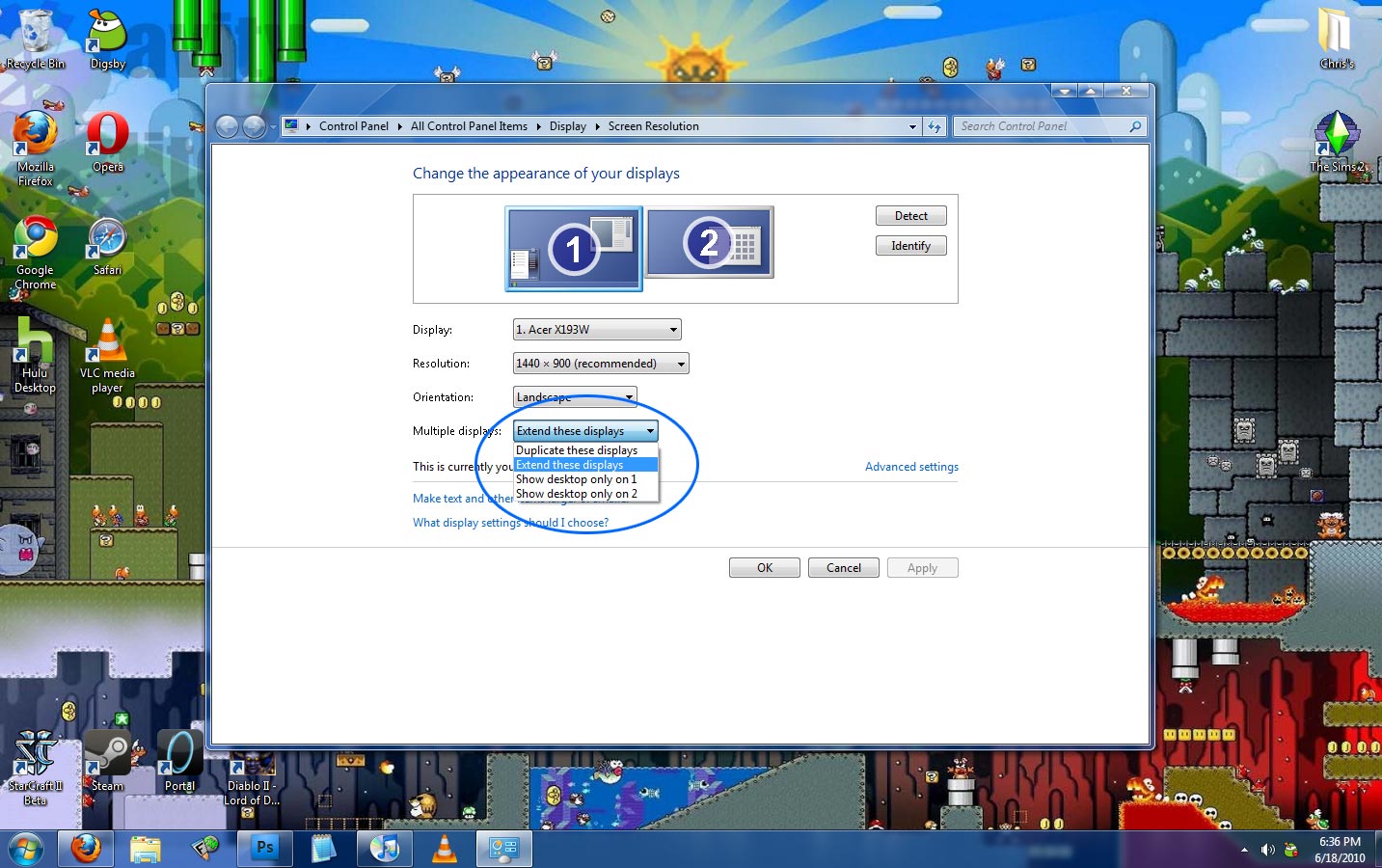Go back in the Control Panel window
This screenshot has width=1382, height=868.
[227, 126]
